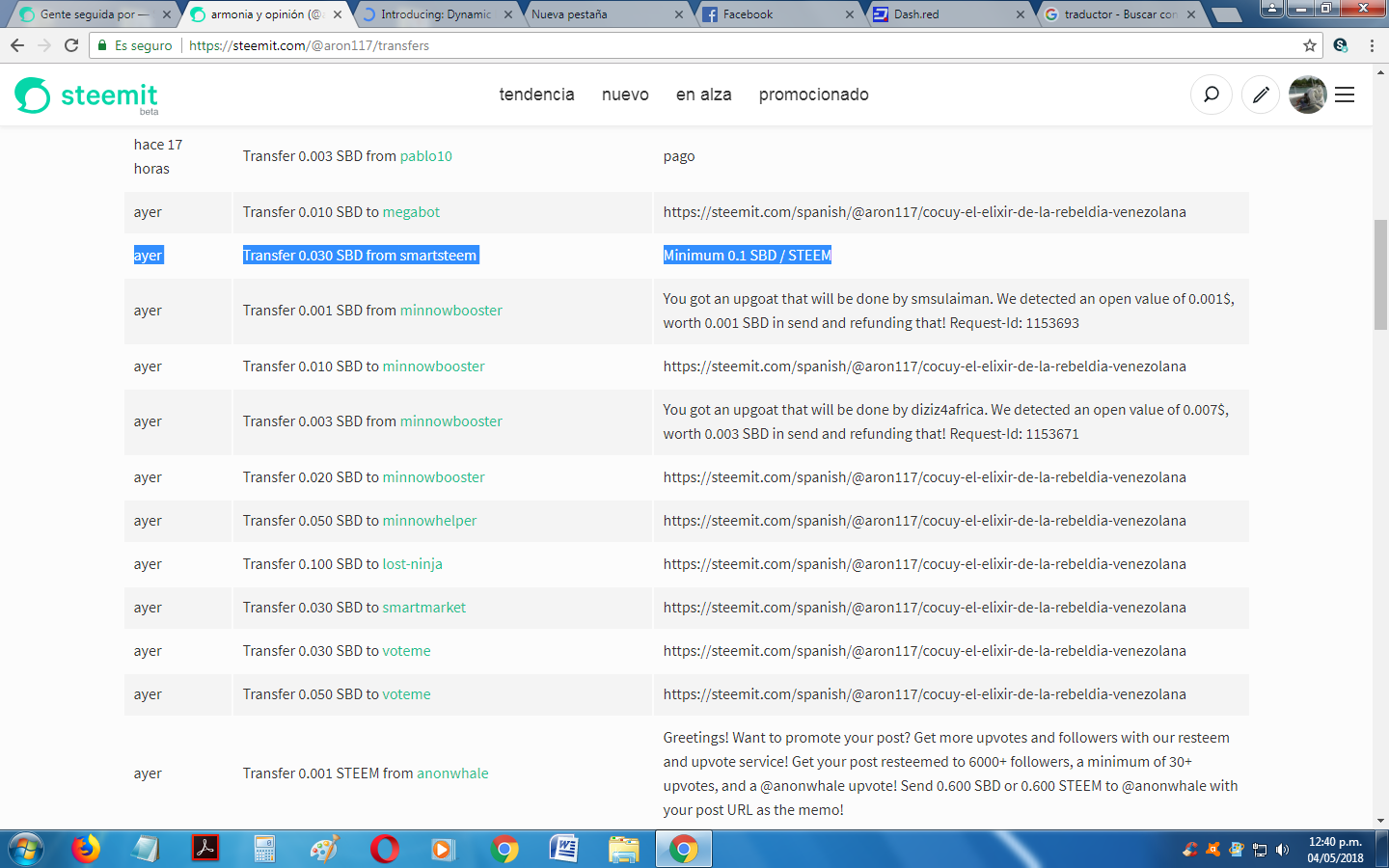Switch to the Dash.red tab
Image resolution: width=1389 pixels, height=868 pixels.
(x=948, y=14)
